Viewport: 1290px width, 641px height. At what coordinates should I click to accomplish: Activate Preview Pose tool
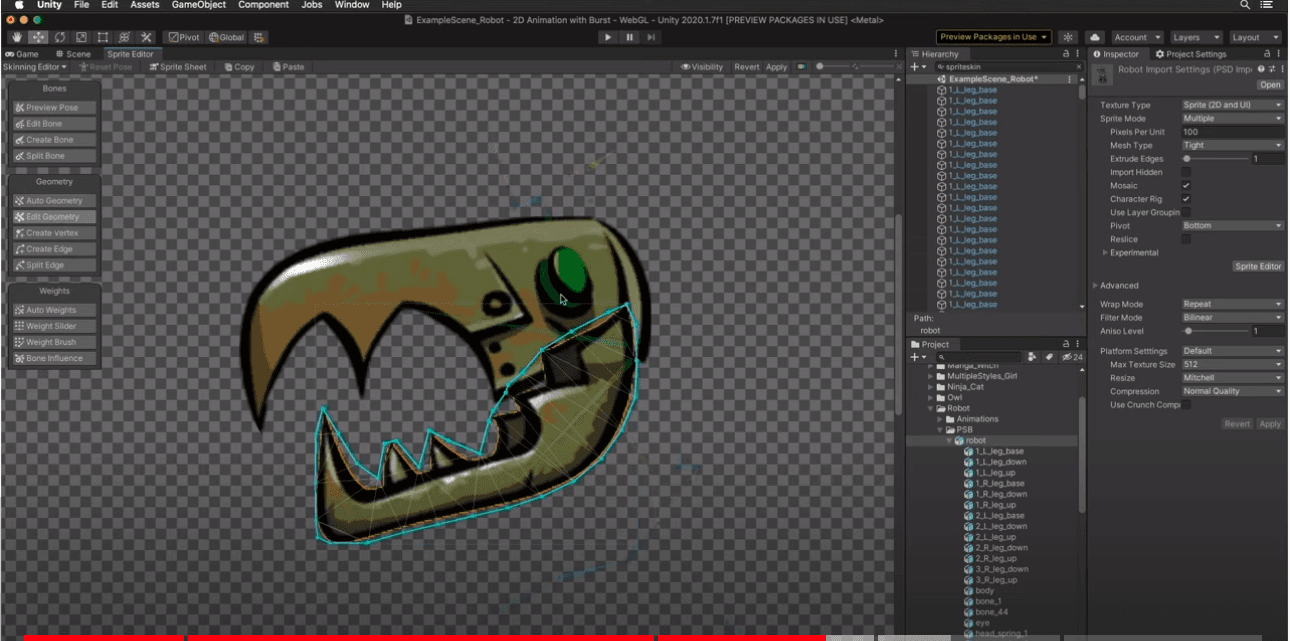(54, 108)
